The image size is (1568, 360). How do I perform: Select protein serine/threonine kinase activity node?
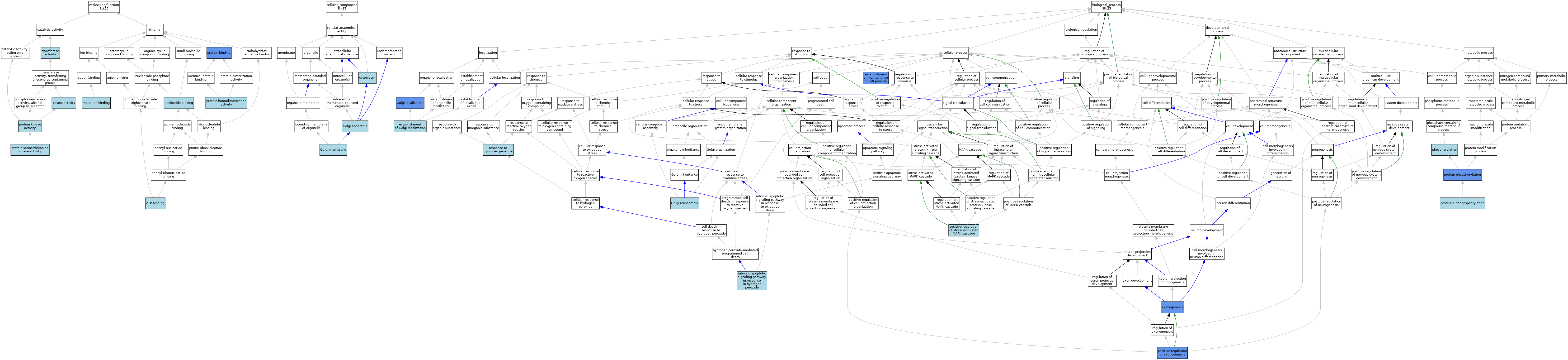tap(30, 150)
